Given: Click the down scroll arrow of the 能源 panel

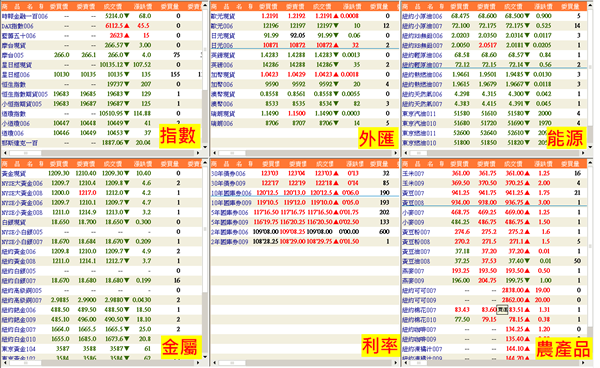Looking at the screenshot, I should pos(590,147).
